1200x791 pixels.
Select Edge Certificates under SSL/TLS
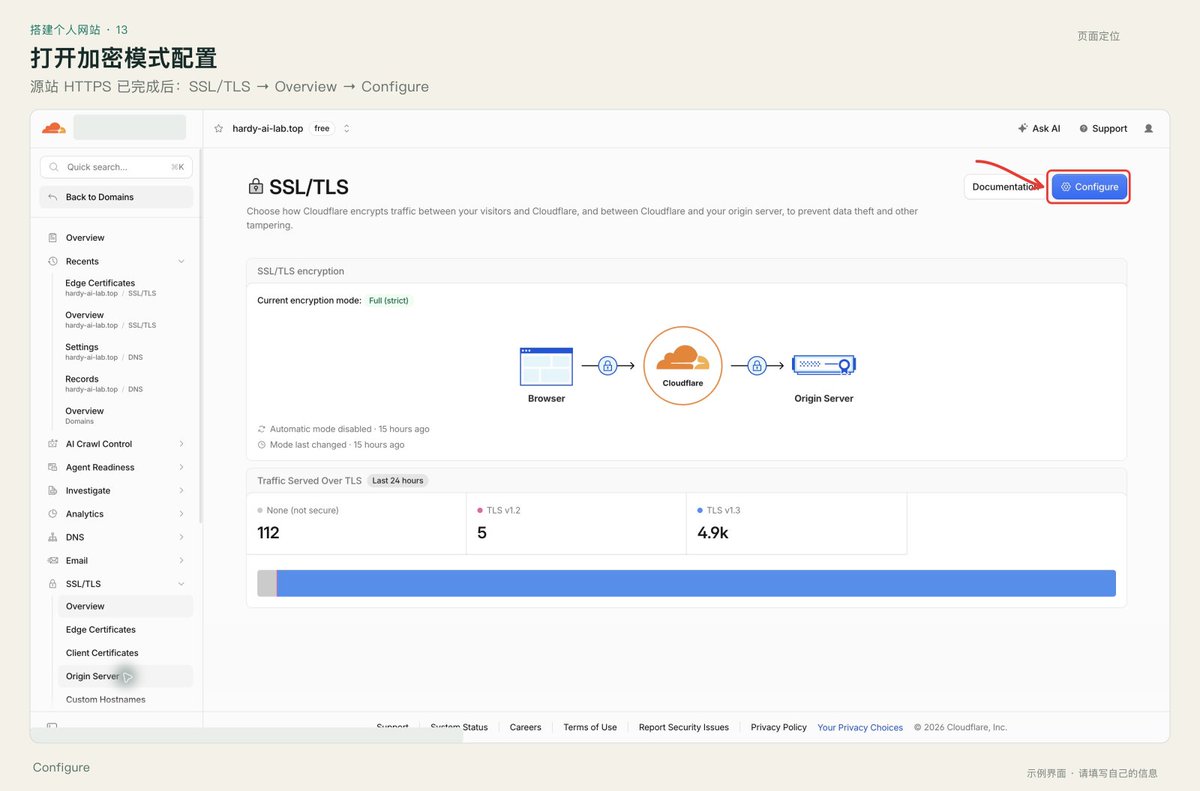tap(125, 630)
